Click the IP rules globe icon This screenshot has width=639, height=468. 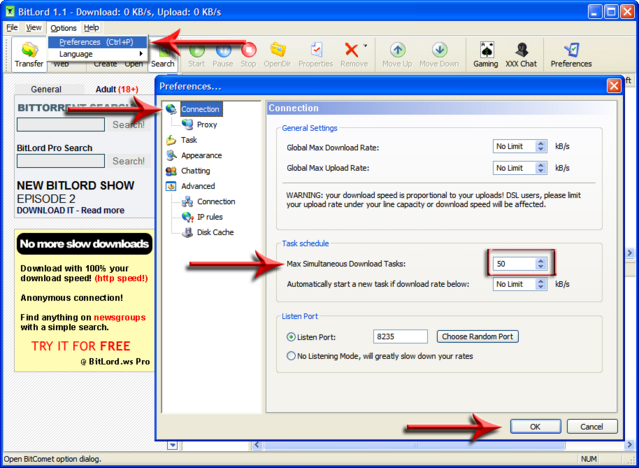tap(187, 217)
